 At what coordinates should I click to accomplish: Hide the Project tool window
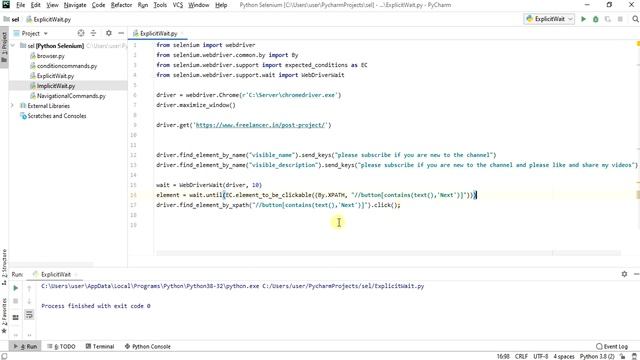[121, 33]
